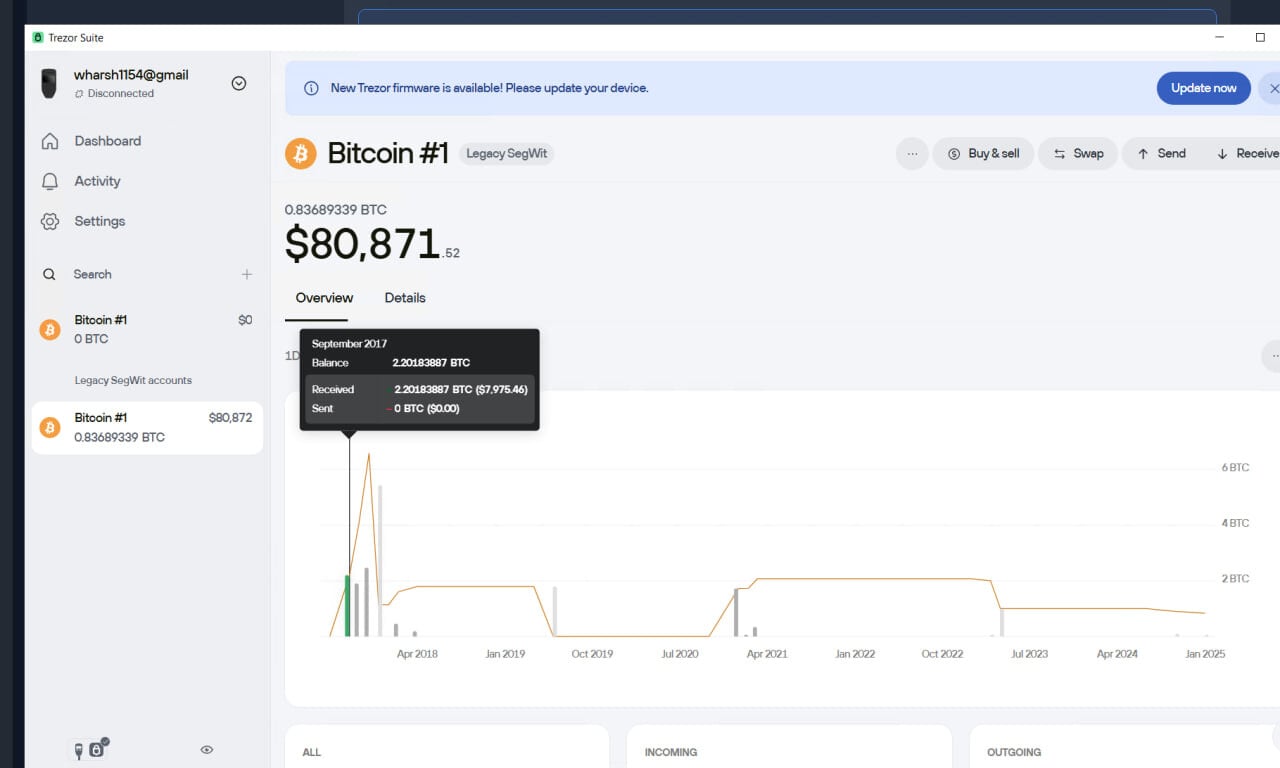The image size is (1280, 768).
Task: Expand the wharsh1154@gmail device switcher chevron
Action: 239,83
